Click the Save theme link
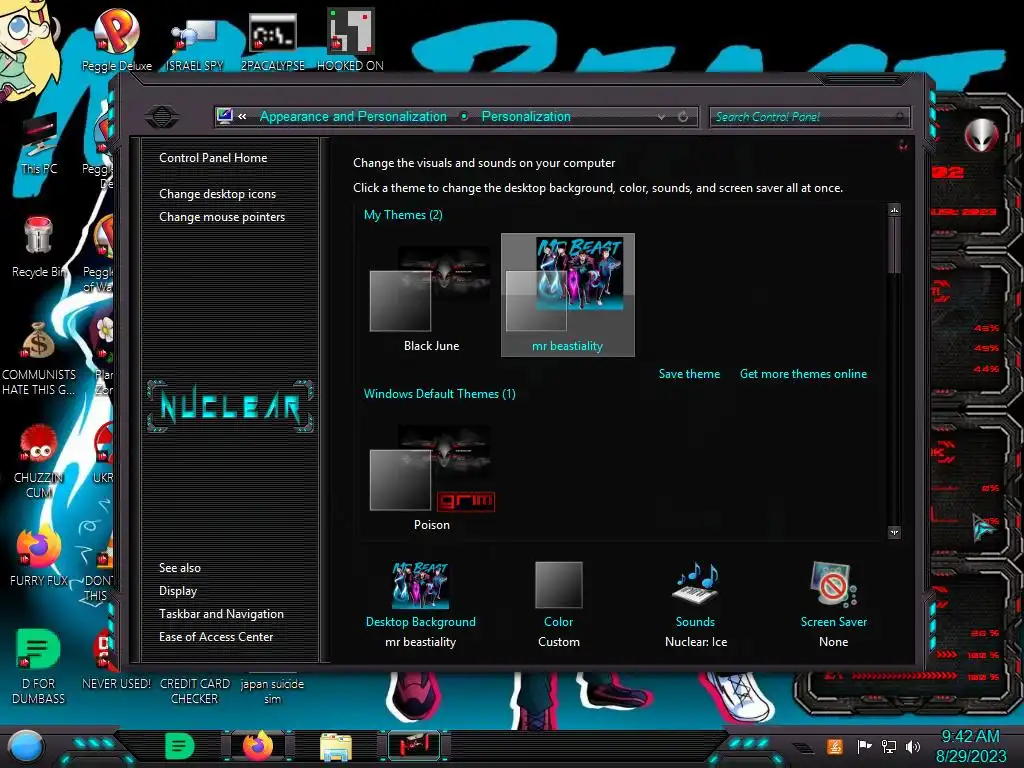The height and width of the screenshot is (768, 1024). coord(689,374)
